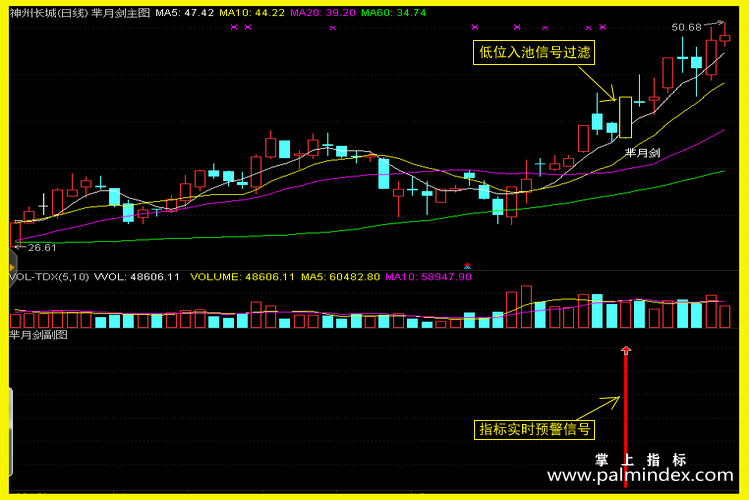Viewport: 749px width, 500px height.
Task: Select the tallest red volume bar
Action: coord(526,307)
